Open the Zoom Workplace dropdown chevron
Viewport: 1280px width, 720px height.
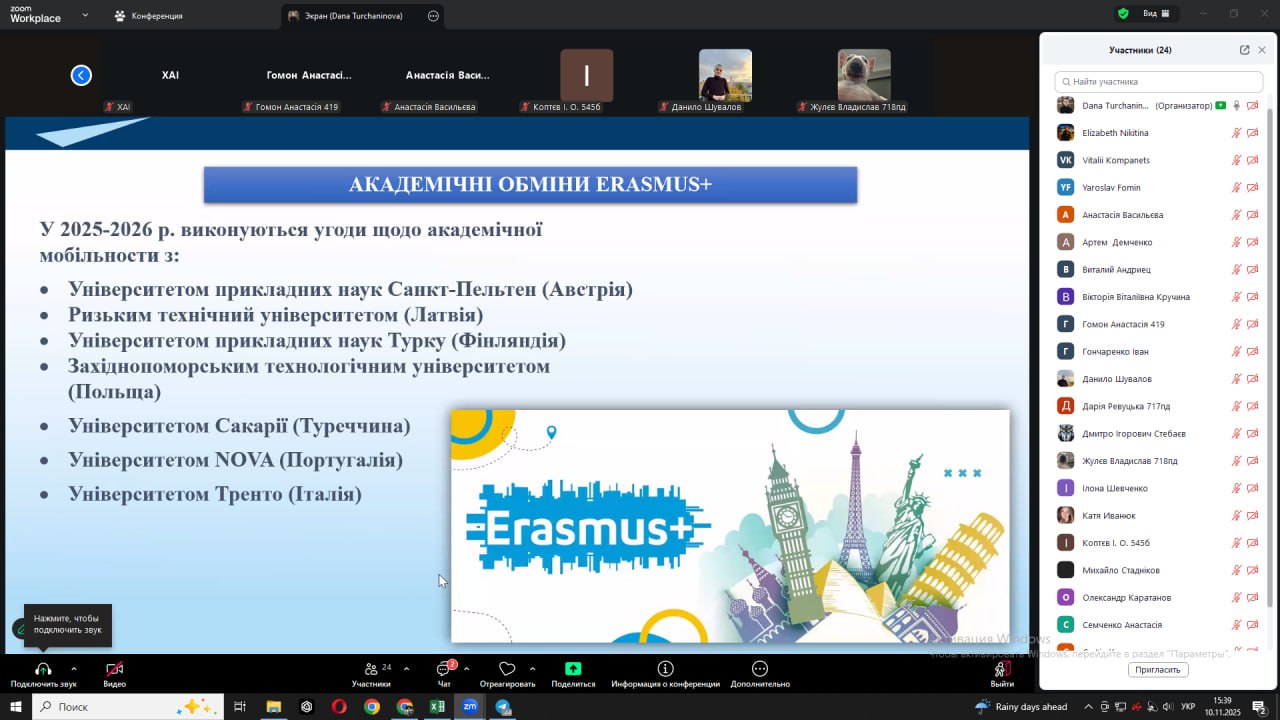(x=85, y=16)
